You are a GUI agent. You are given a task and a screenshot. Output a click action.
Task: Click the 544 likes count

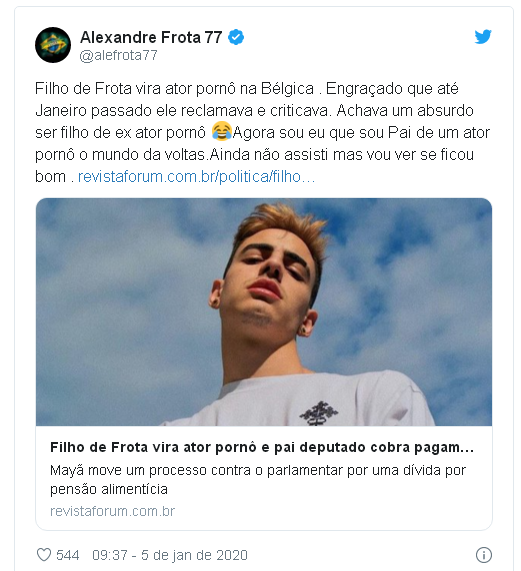coord(68,555)
